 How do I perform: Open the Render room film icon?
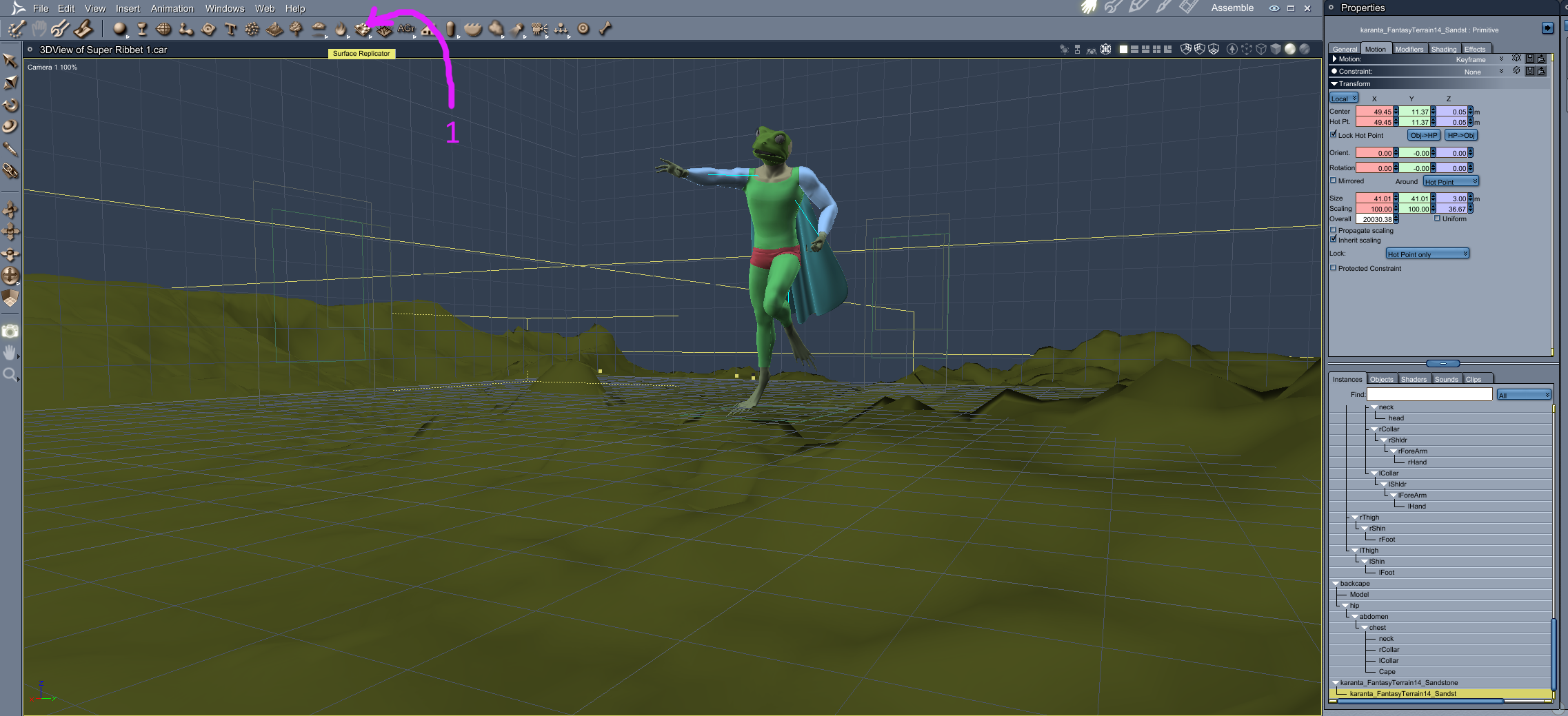coord(1187,8)
